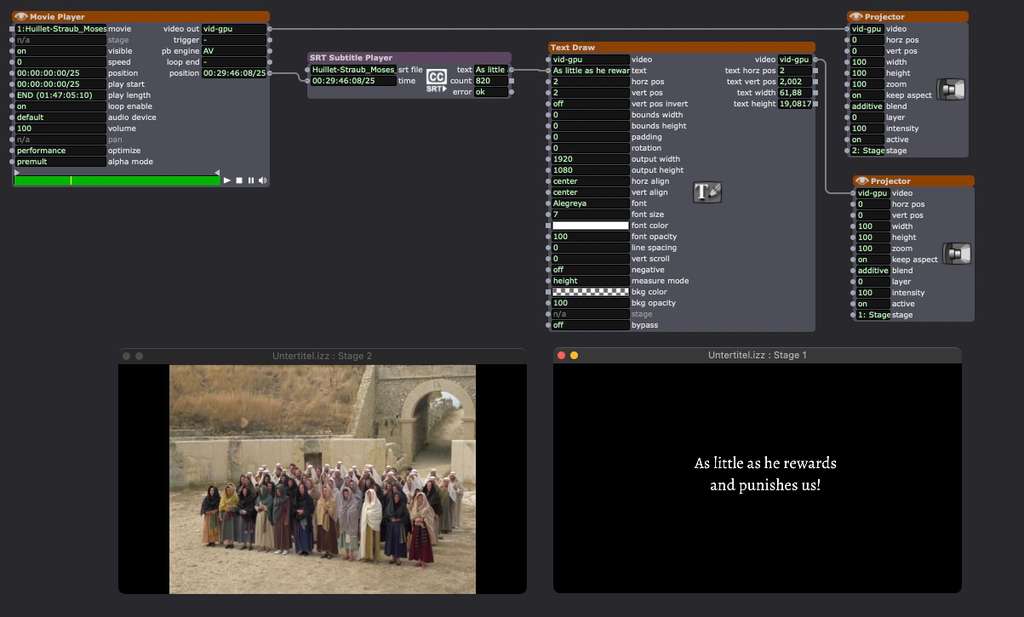Toggle Text Draw negative off value
Viewport: 1024px width, 617px height.
pos(590,270)
